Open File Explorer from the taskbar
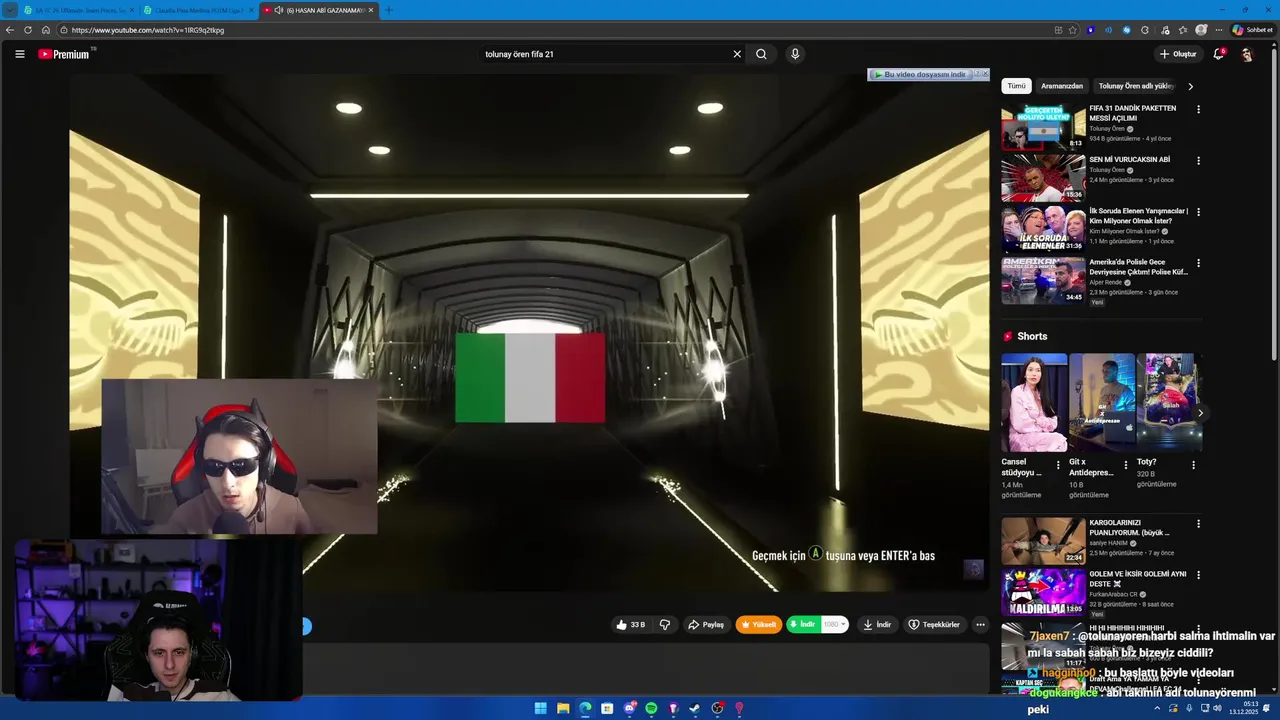 tap(563, 708)
